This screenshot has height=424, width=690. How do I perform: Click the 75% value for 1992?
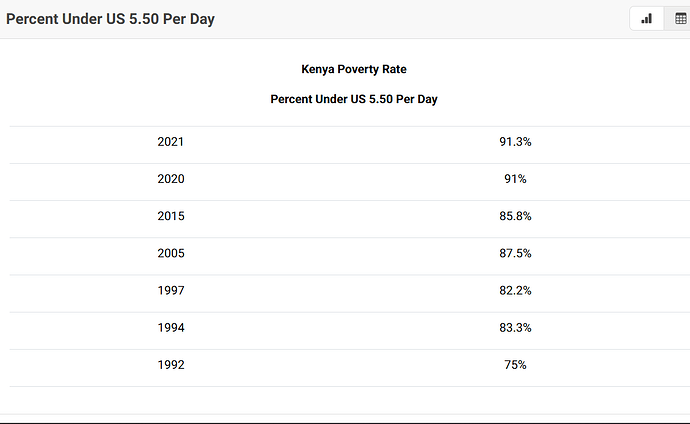coord(515,365)
